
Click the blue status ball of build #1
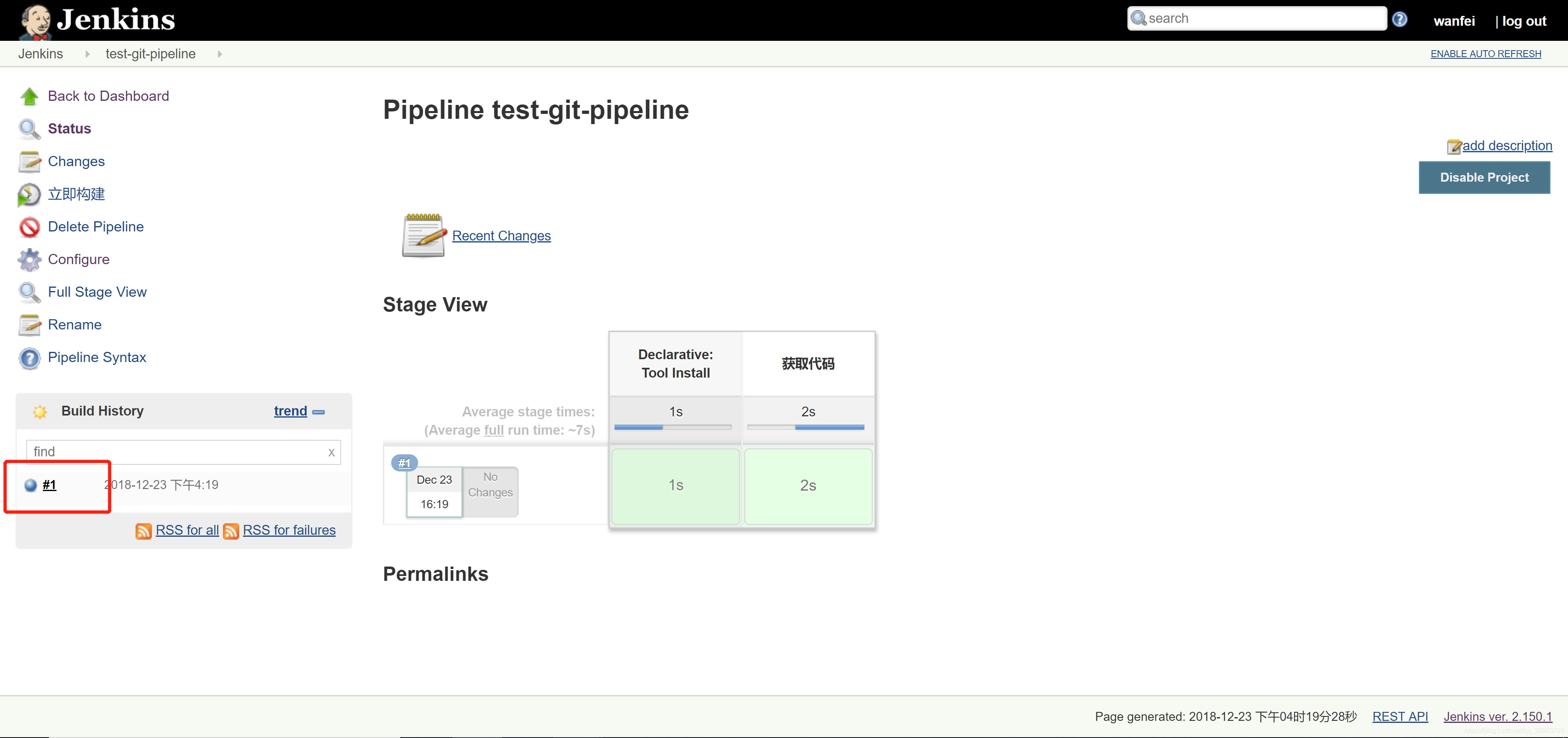point(31,485)
